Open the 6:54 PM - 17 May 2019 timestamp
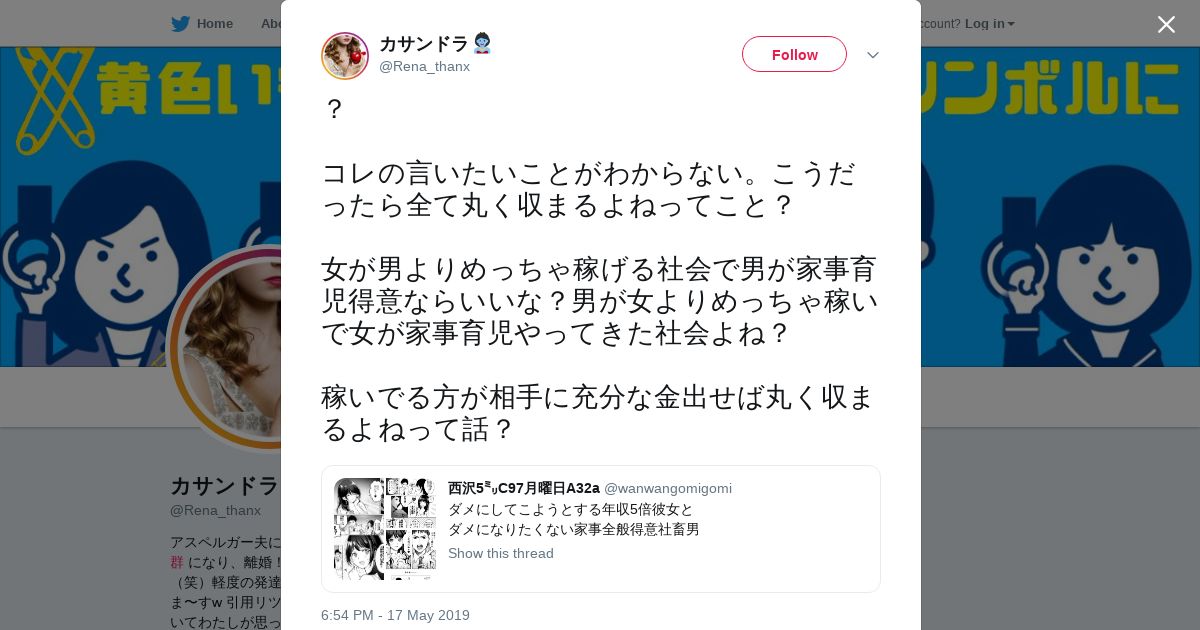This screenshot has width=1200, height=630. (395, 615)
